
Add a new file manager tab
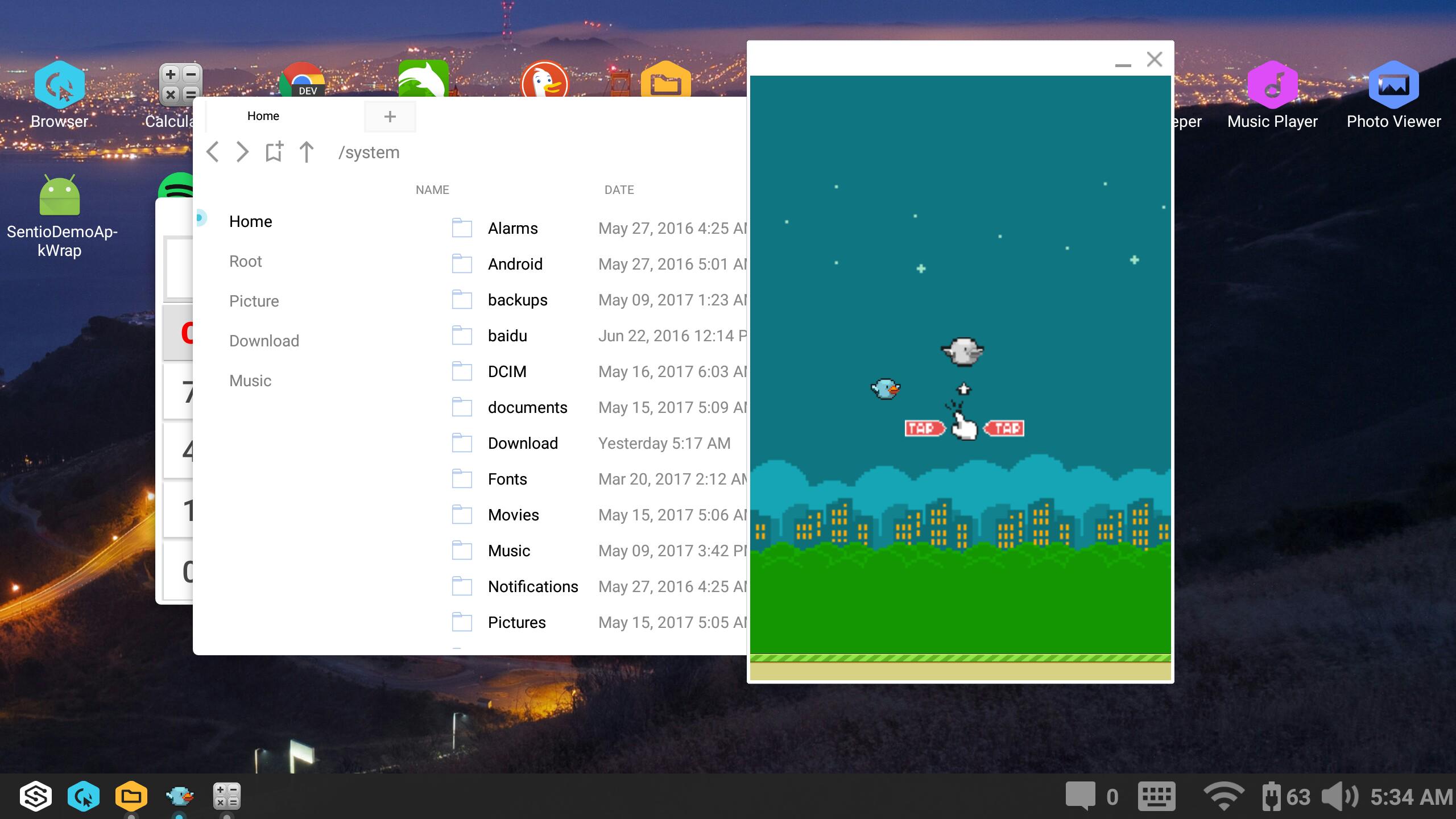390,117
